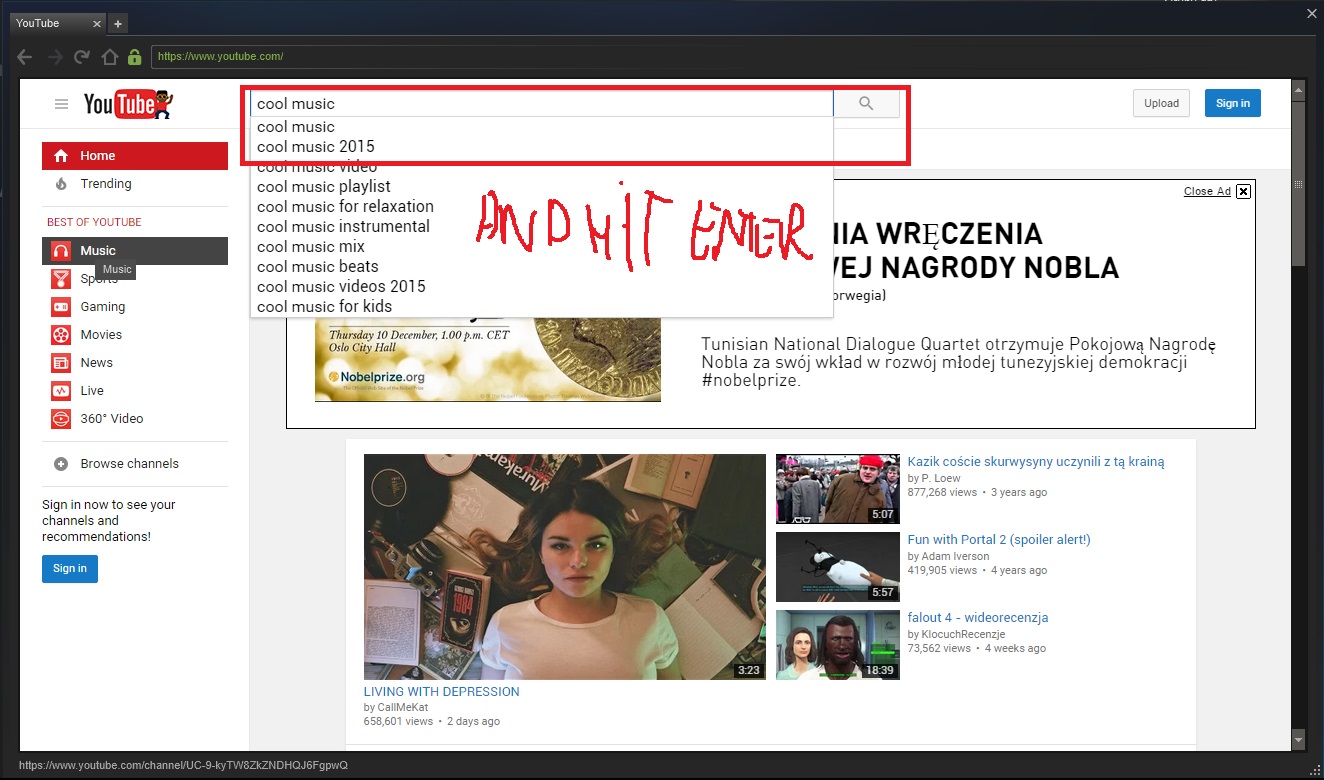Choose the suggestion reading only 'cool music'
This screenshot has height=780, width=1324.
(541, 127)
